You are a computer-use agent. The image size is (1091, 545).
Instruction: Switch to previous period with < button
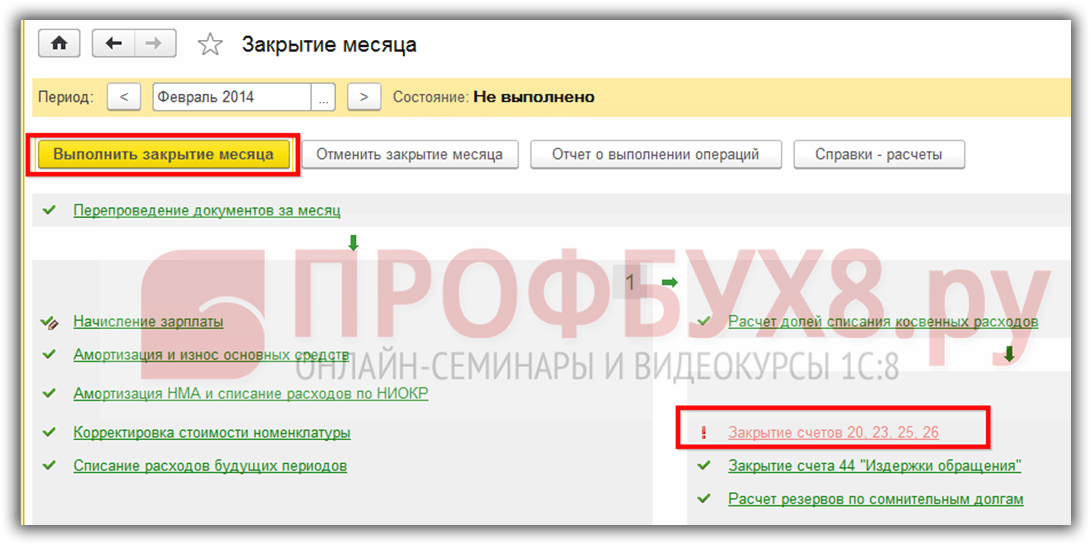coord(123,97)
